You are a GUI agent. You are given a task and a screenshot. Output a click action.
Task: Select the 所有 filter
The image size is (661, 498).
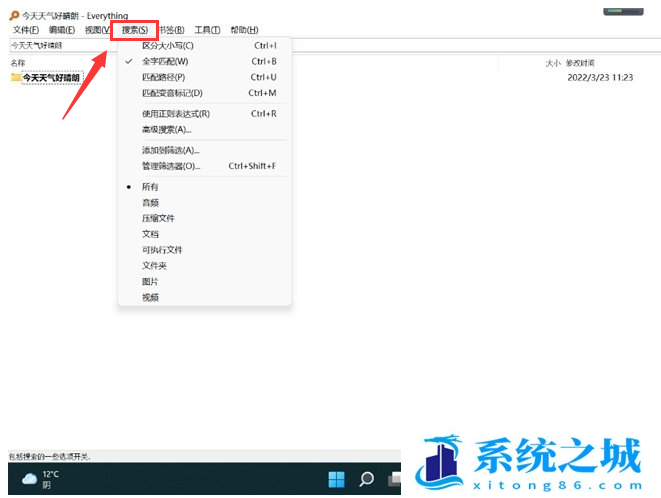(x=205, y=187)
